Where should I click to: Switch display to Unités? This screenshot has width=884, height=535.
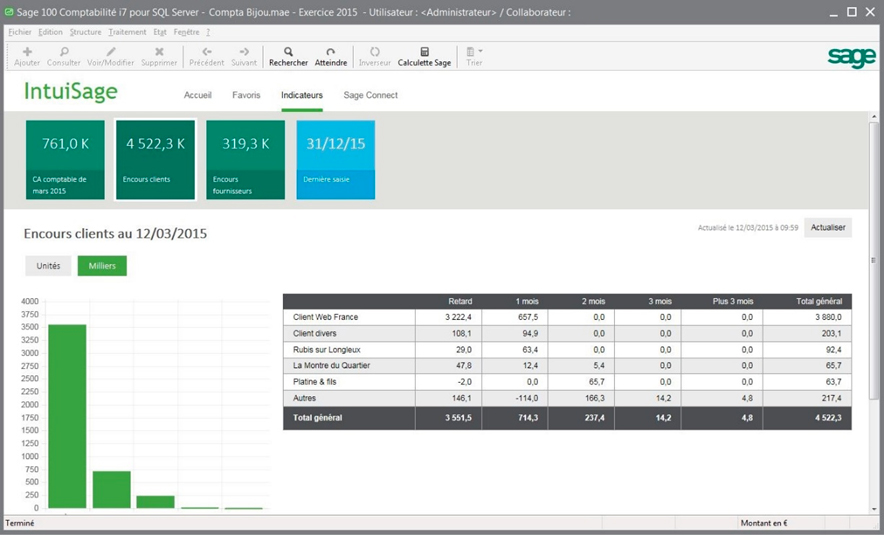[x=48, y=266]
